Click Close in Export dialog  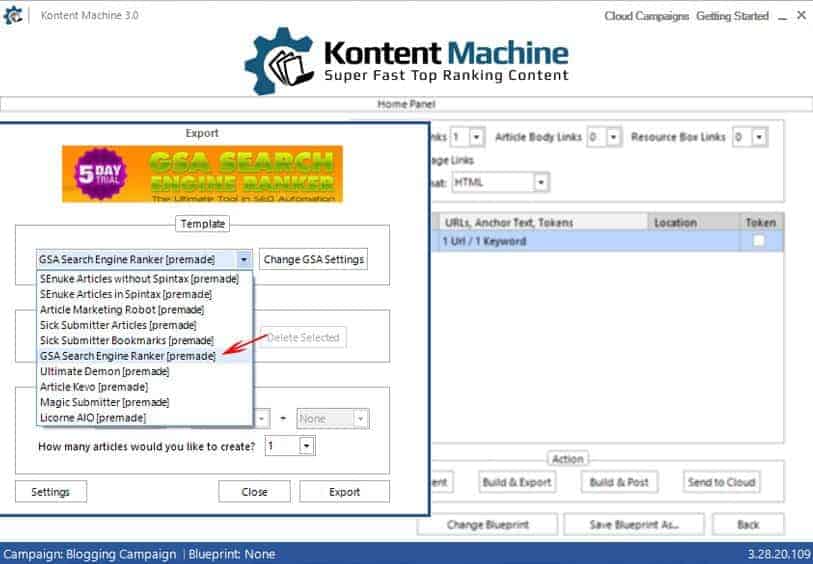(254, 491)
